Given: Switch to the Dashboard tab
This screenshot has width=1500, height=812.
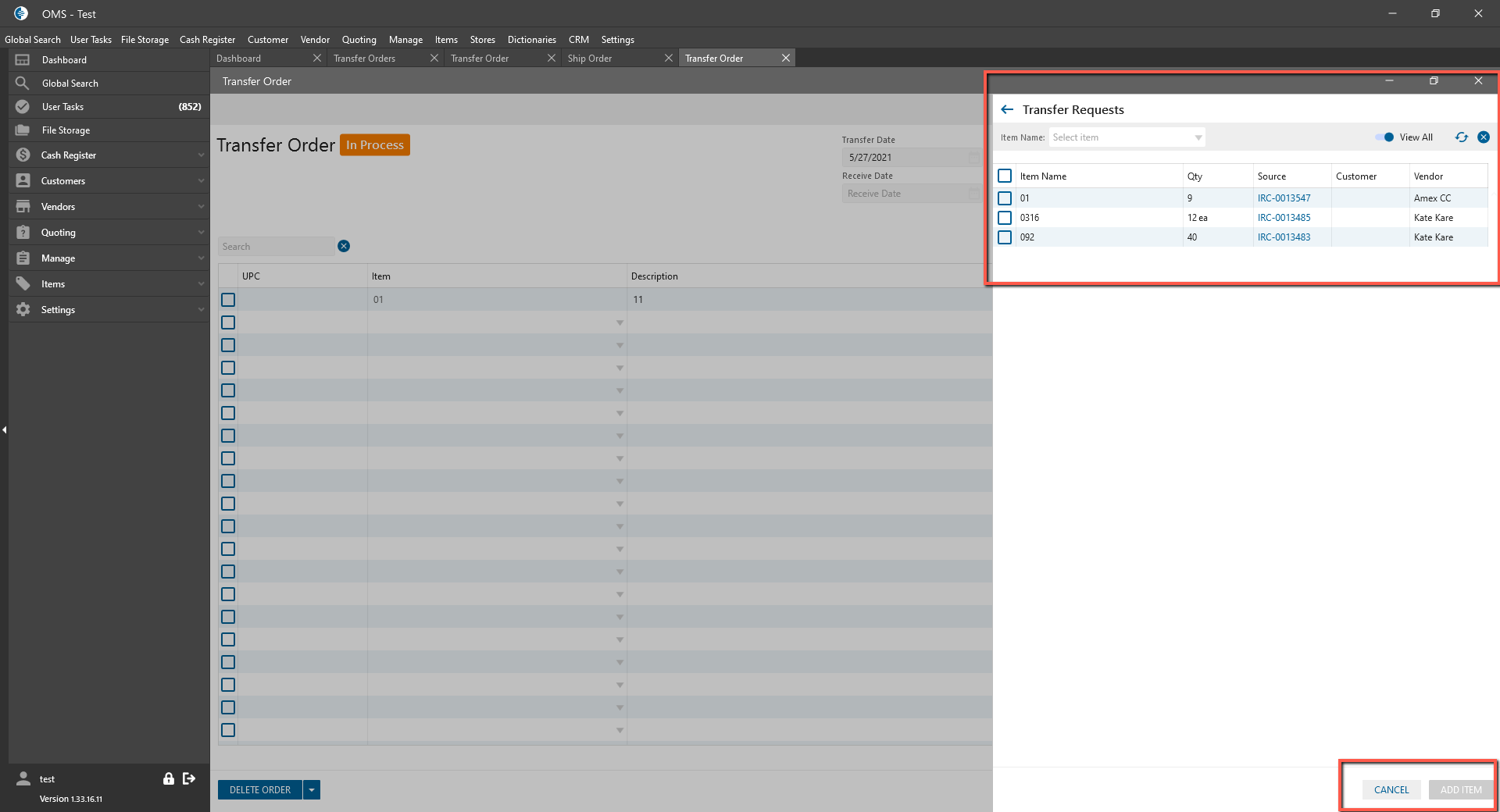Looking at the screenshot, I should [x=239, y=59].
